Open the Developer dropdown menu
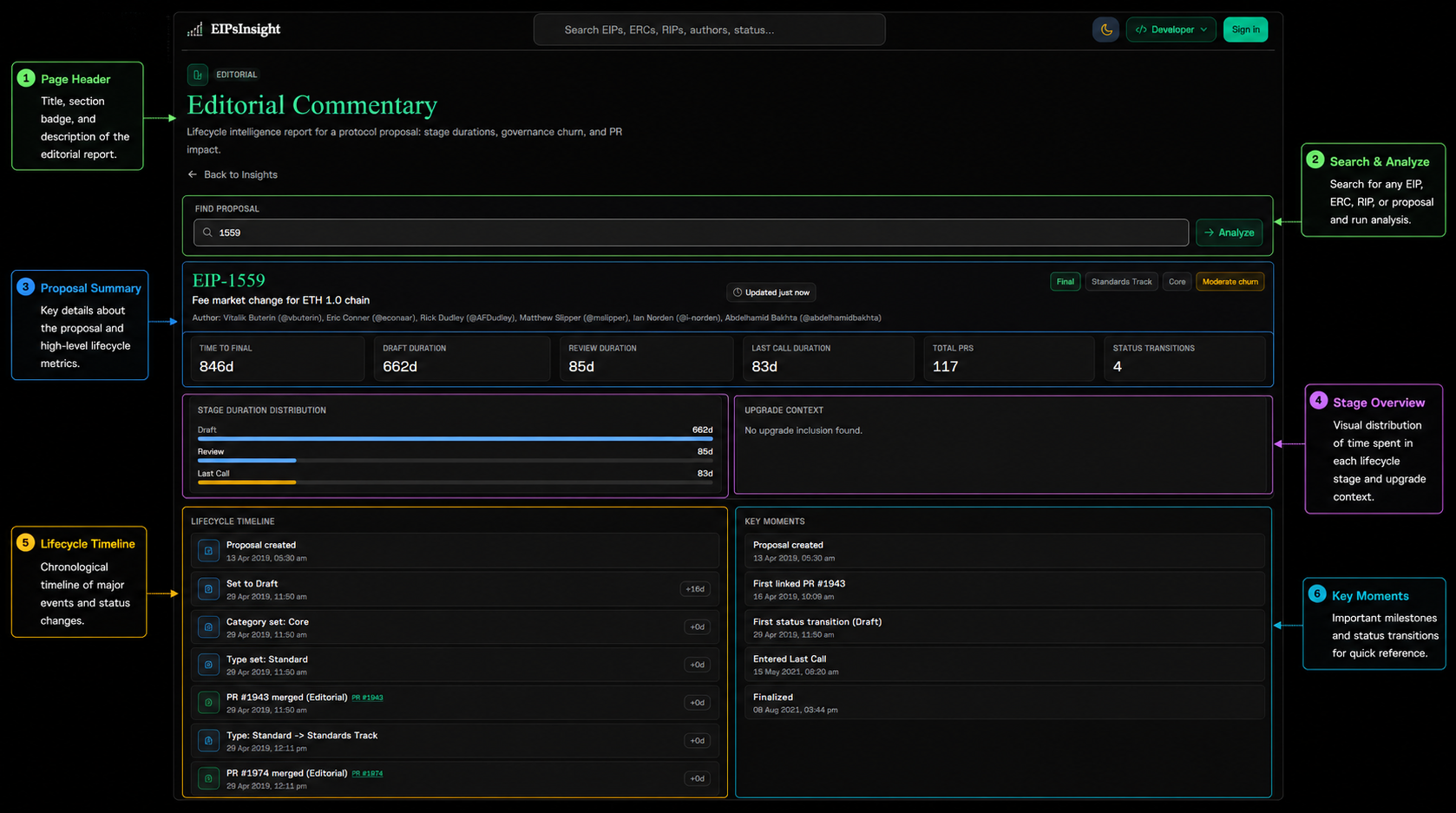The width and height of the screenshot is (1456, 813). 1171,30
